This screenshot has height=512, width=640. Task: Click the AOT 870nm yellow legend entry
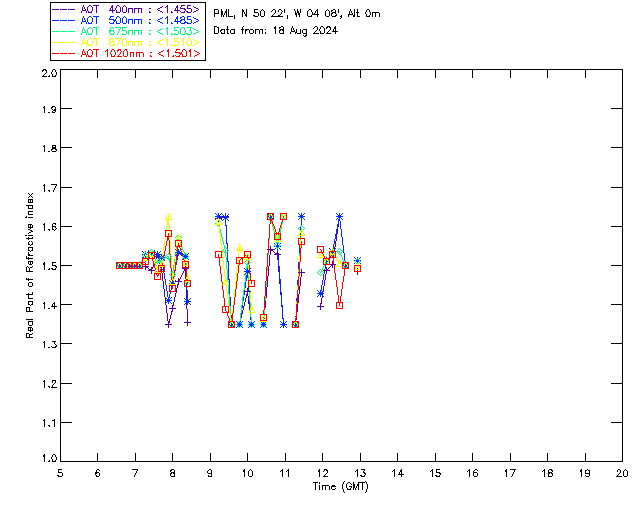[x=127, y=42]
